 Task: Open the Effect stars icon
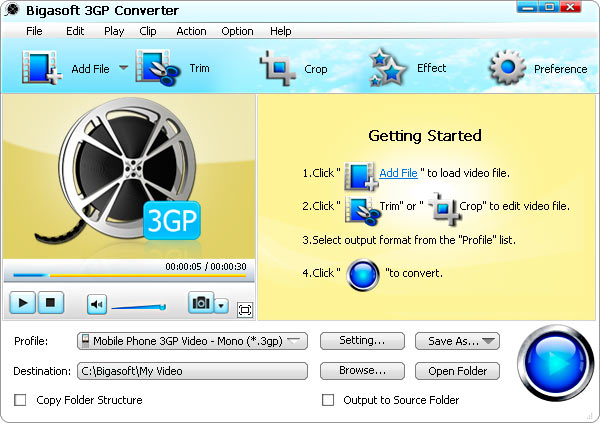tap(387, 67)
